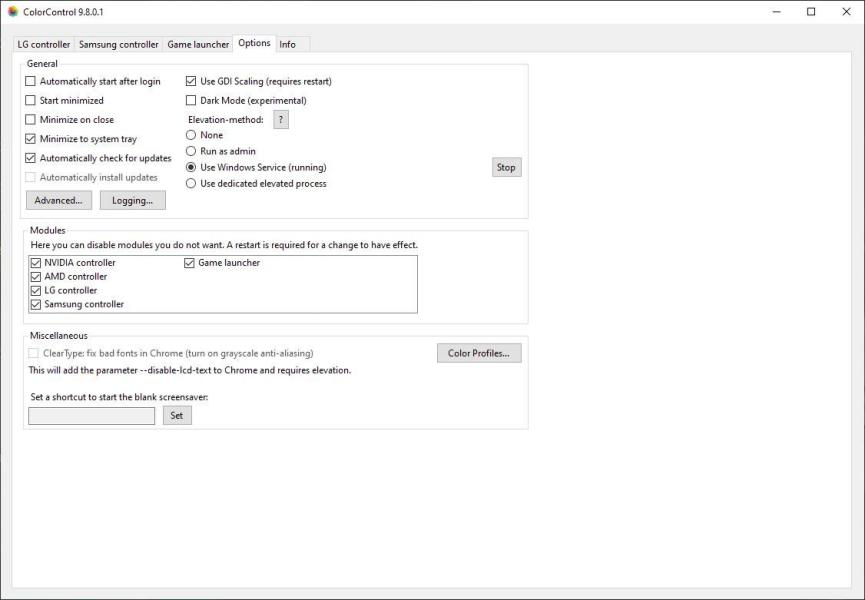Open the Game launcher tab

point(198,45)
